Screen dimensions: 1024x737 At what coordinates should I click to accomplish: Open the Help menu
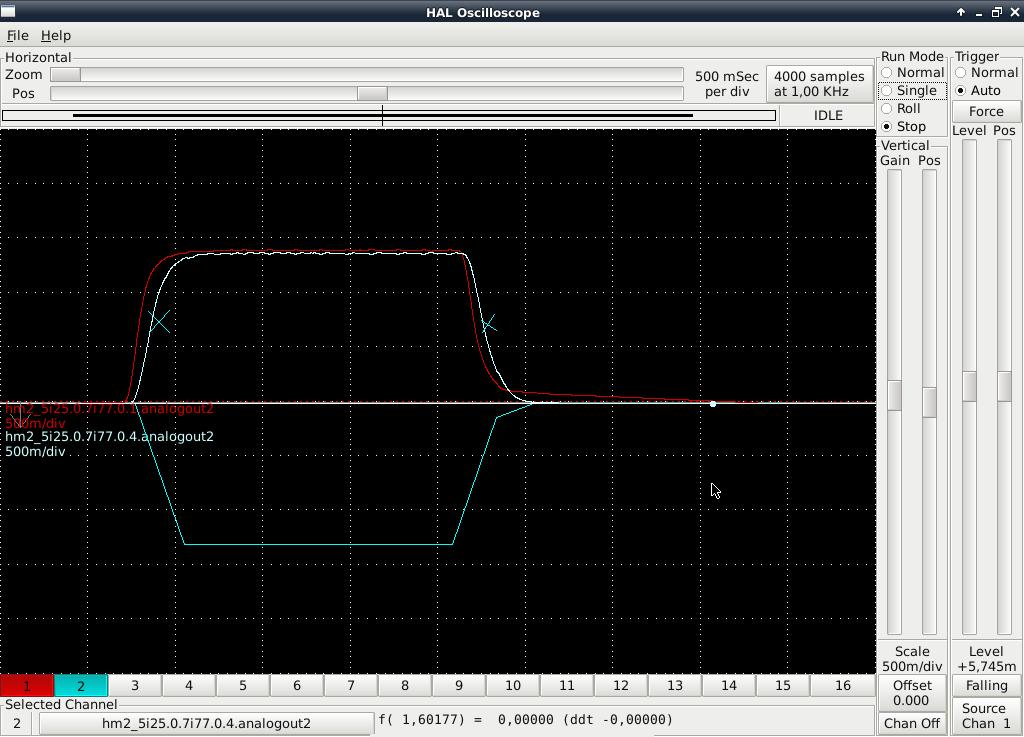point(56,35)
